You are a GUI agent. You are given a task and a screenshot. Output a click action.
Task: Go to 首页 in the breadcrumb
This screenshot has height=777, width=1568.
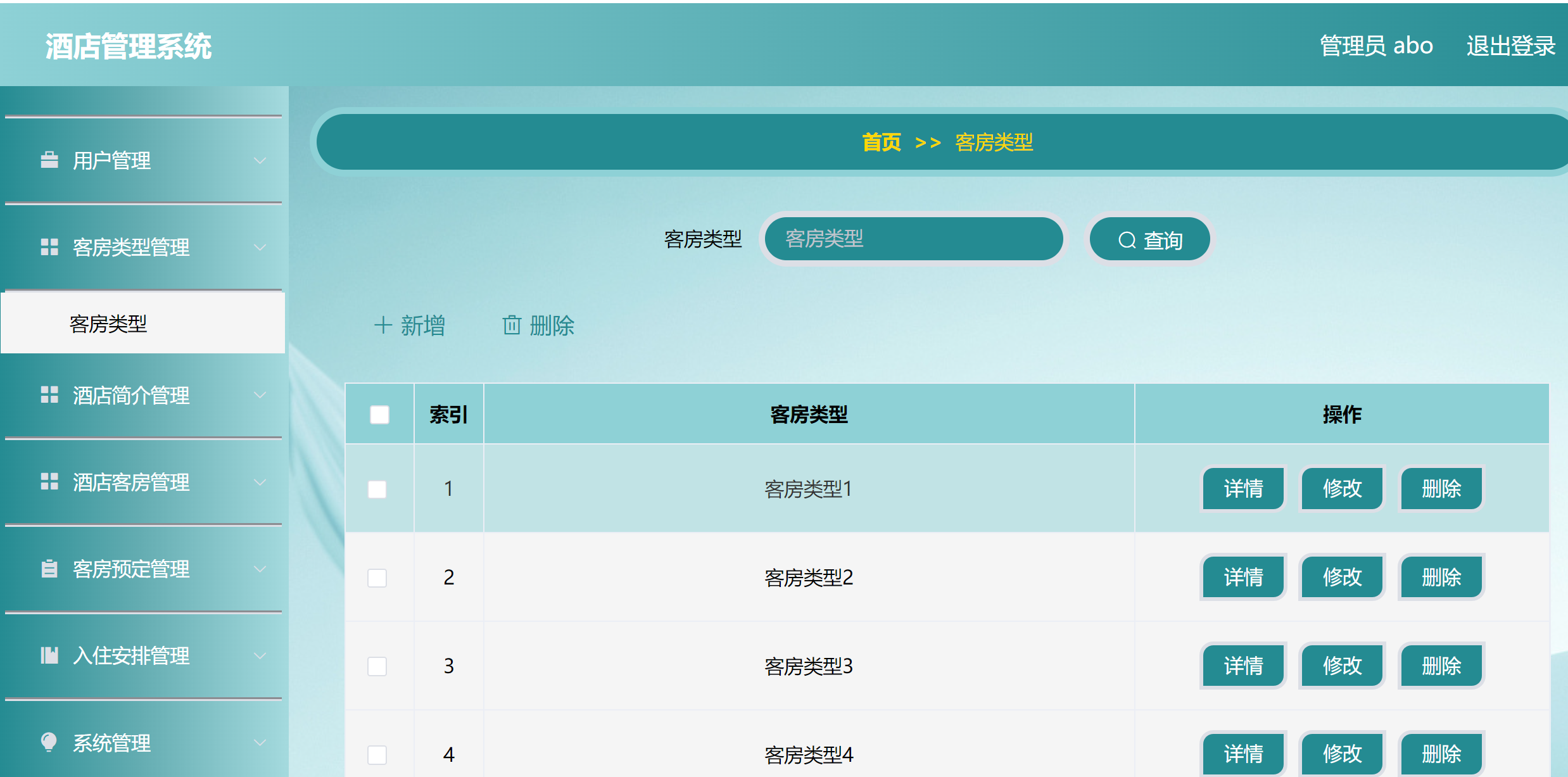(x=881, y=142)
